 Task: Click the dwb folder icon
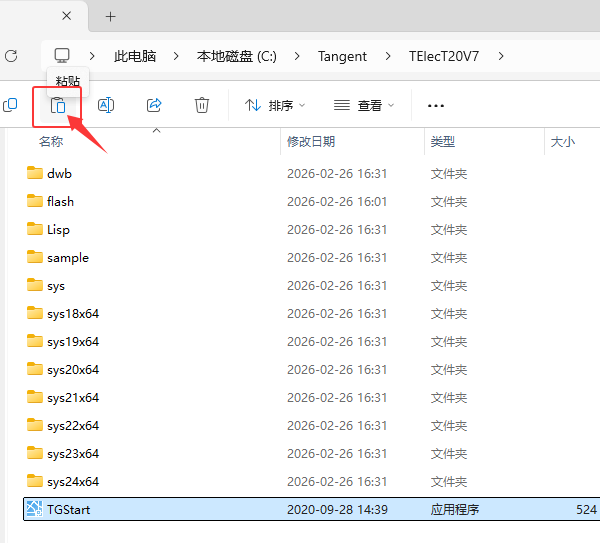click(x=35, y=173)
